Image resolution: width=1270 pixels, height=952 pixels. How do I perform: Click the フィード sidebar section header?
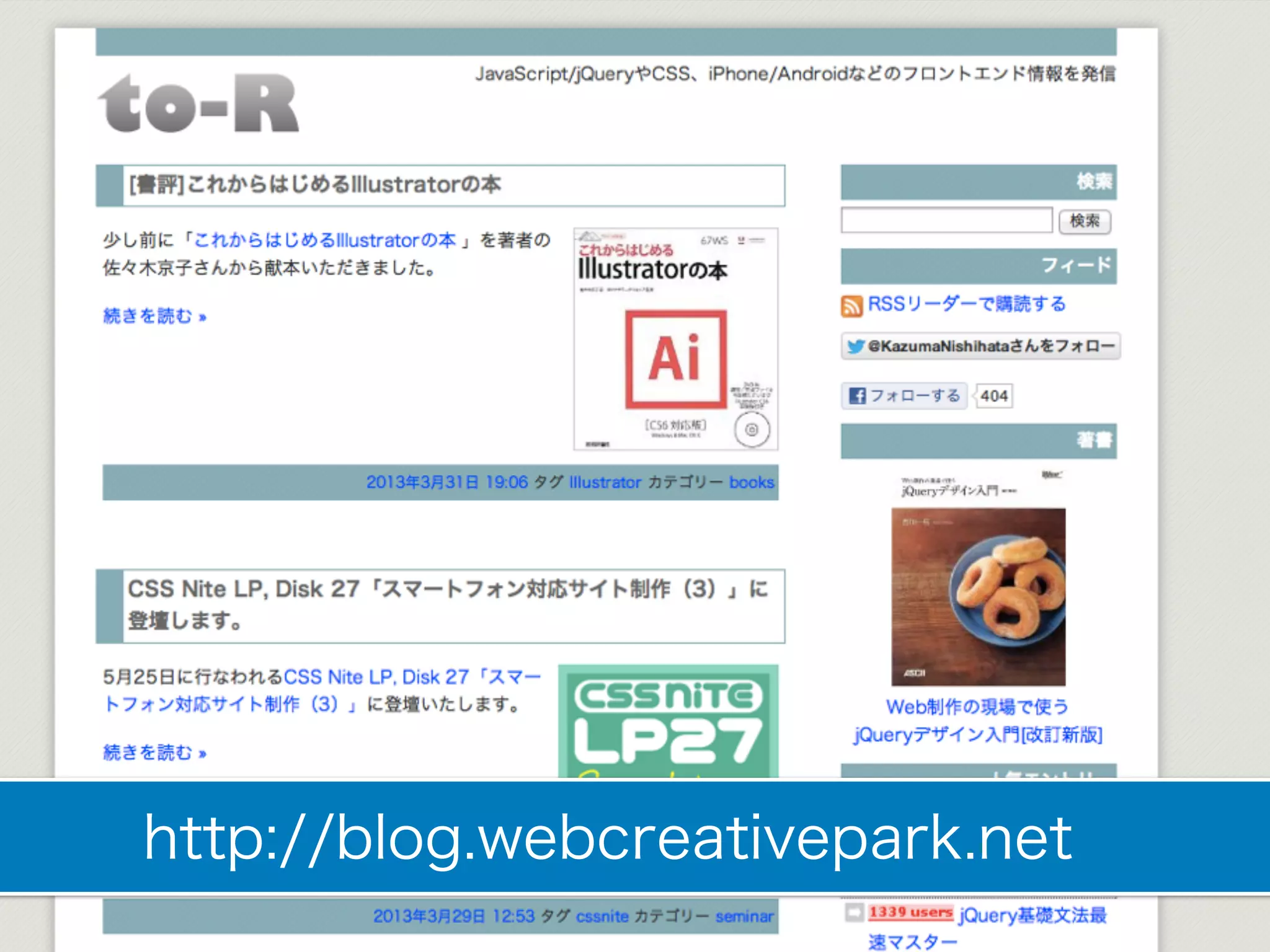click(979, 266)
